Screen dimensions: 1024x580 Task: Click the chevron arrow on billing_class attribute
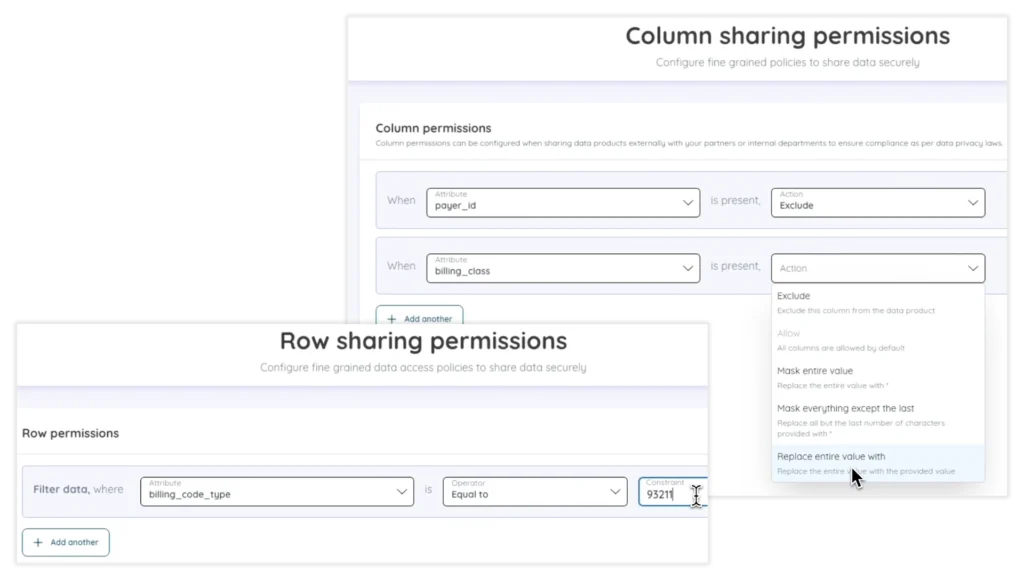687,268
